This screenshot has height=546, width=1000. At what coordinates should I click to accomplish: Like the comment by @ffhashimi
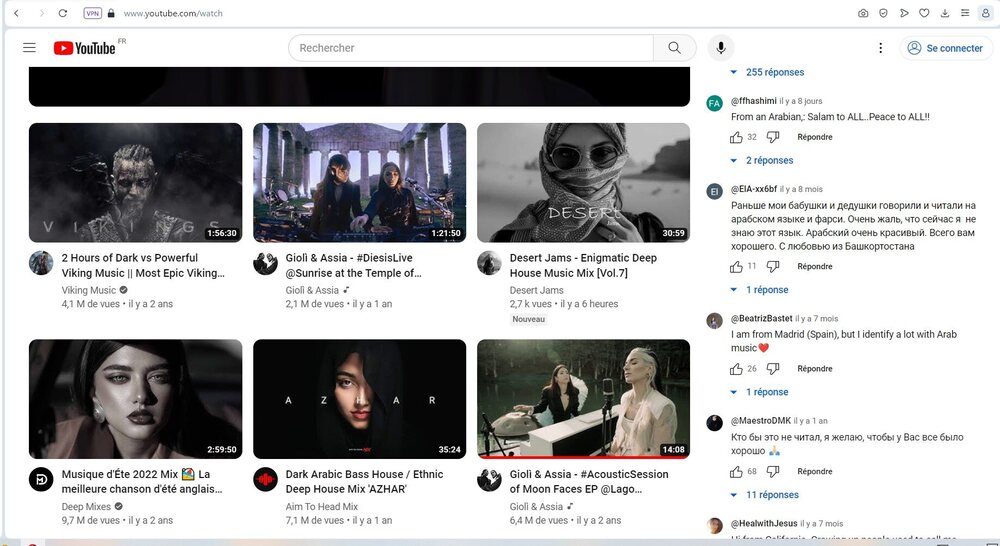pos(737,137)
